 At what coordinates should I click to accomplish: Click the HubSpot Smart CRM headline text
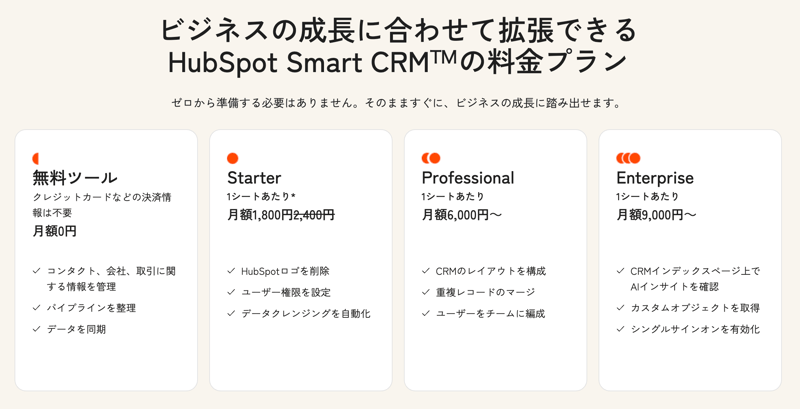(x=398, y=62)
